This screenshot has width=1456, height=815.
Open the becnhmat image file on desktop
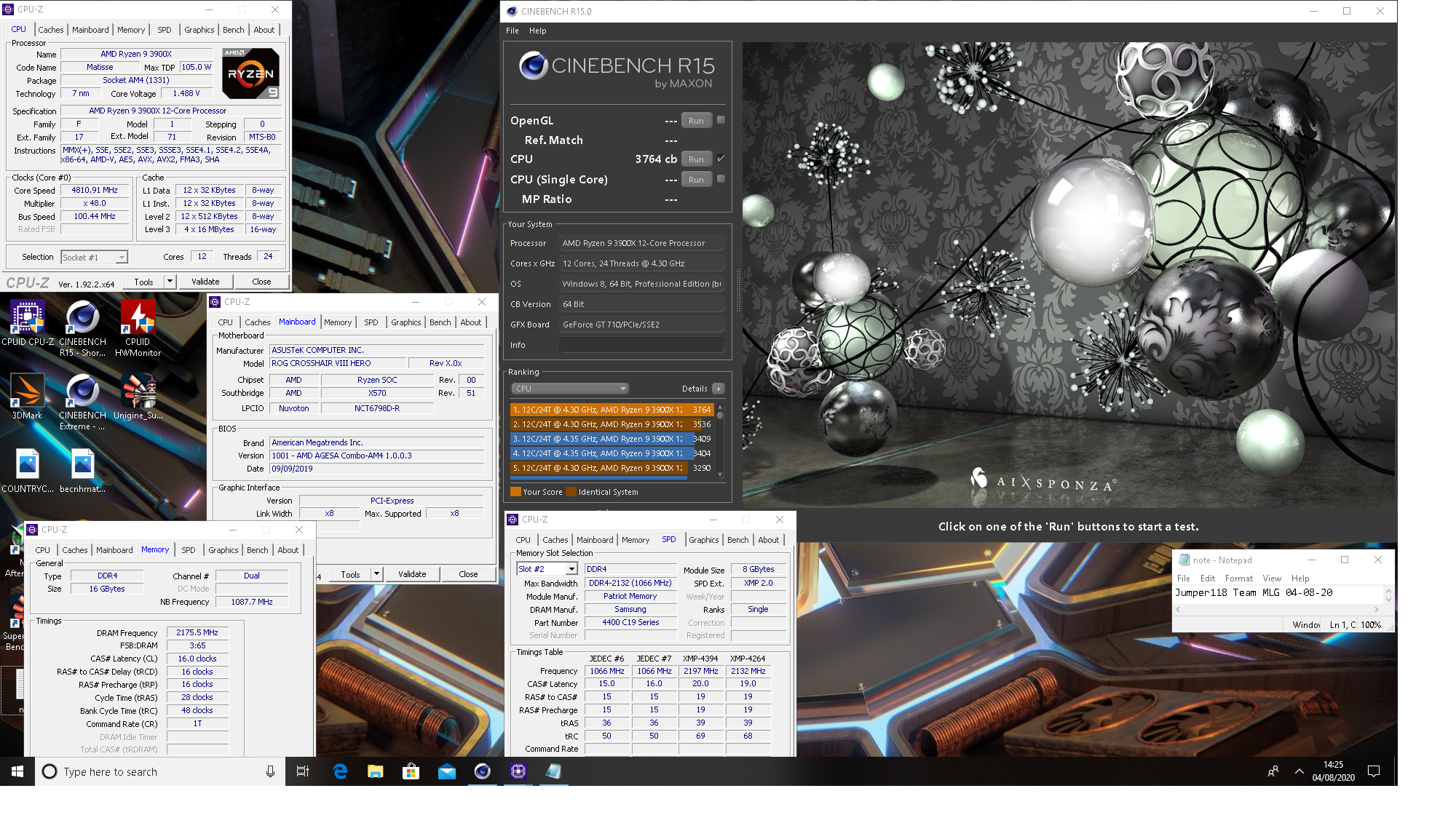[x=82, y=470]
